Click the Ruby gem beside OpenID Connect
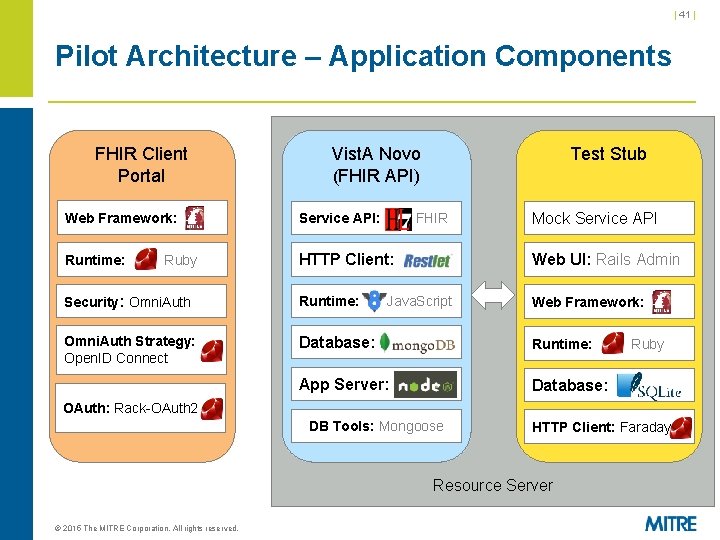The height and width of the screenshot is (540, 720). click(x=212, y=351)
